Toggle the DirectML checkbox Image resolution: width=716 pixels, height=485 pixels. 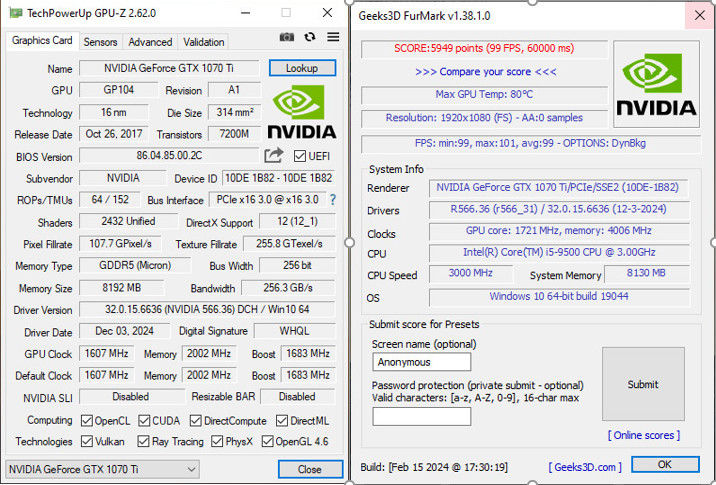coord(282,421)
